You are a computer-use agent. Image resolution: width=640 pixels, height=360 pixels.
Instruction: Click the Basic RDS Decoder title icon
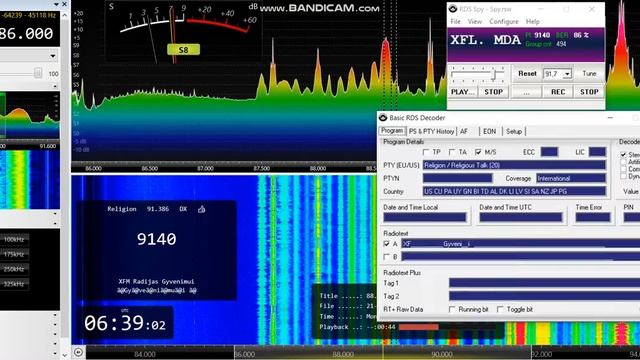coord(382,118)
